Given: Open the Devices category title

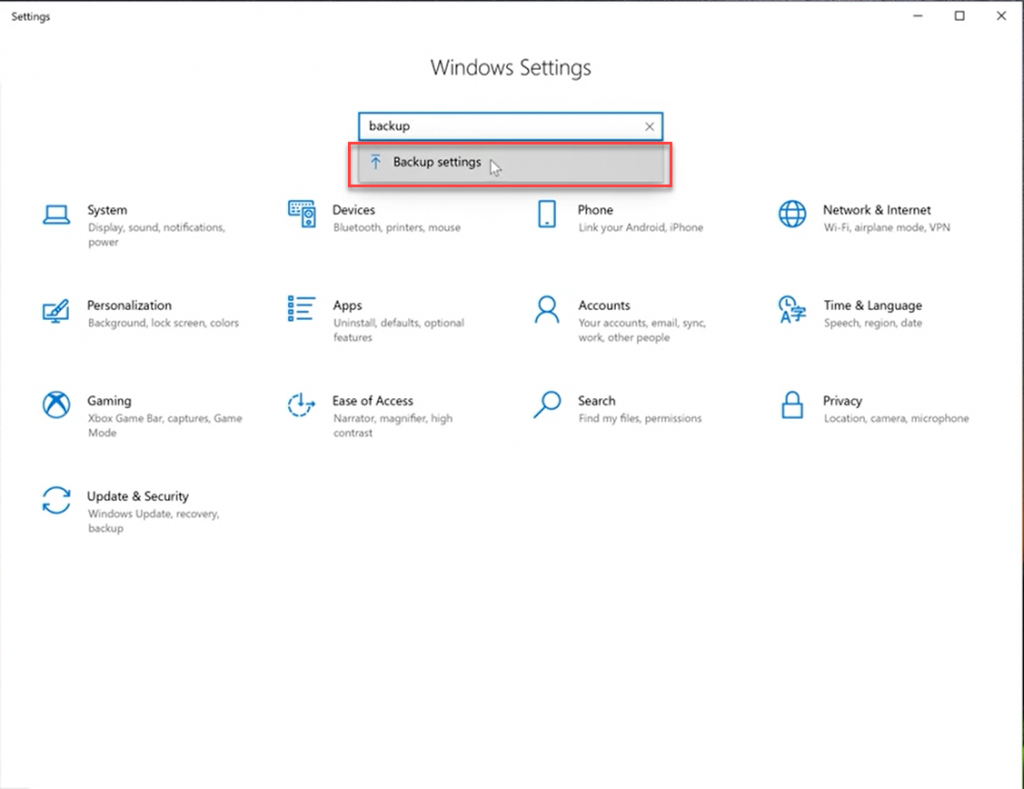Looking at the screenshot, I should (353, 210).
